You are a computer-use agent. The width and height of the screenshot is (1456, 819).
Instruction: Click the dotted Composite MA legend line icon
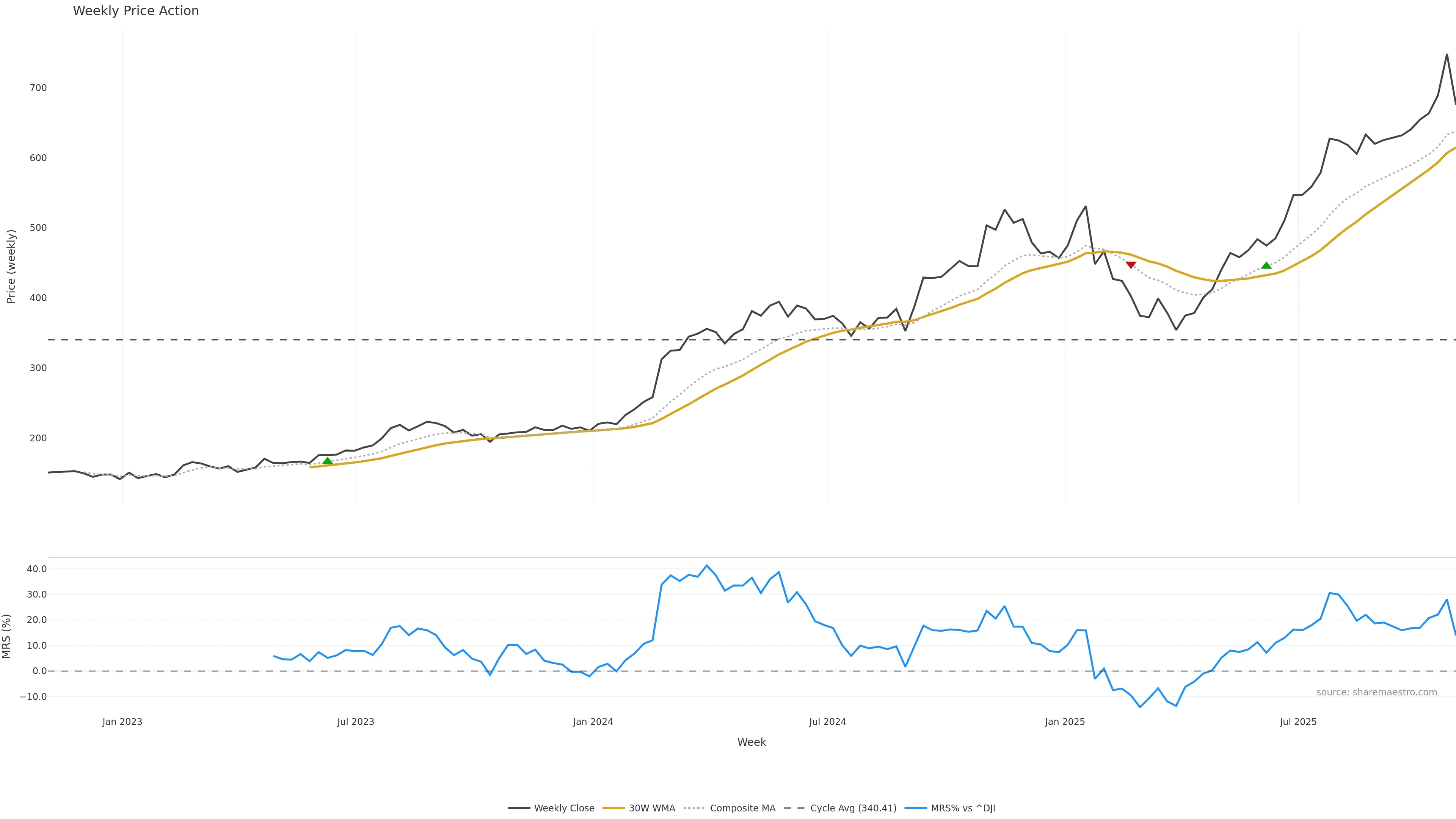(694, 808)
